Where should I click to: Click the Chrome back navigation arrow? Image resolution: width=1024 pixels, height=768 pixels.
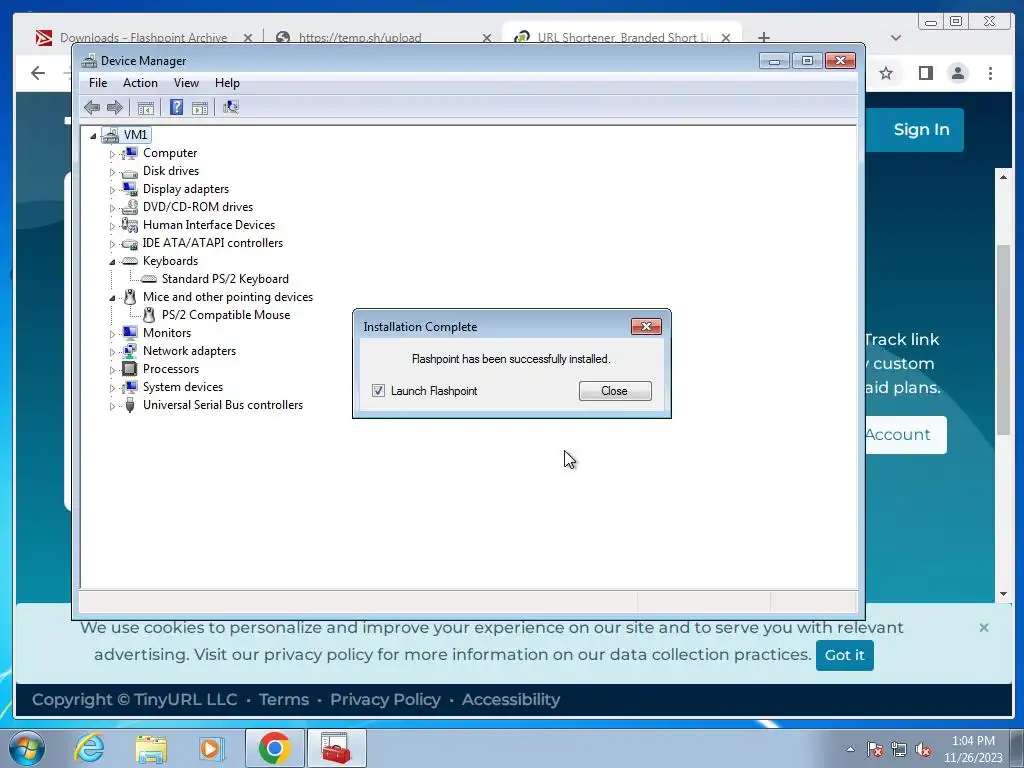click(x=38, y=73)
